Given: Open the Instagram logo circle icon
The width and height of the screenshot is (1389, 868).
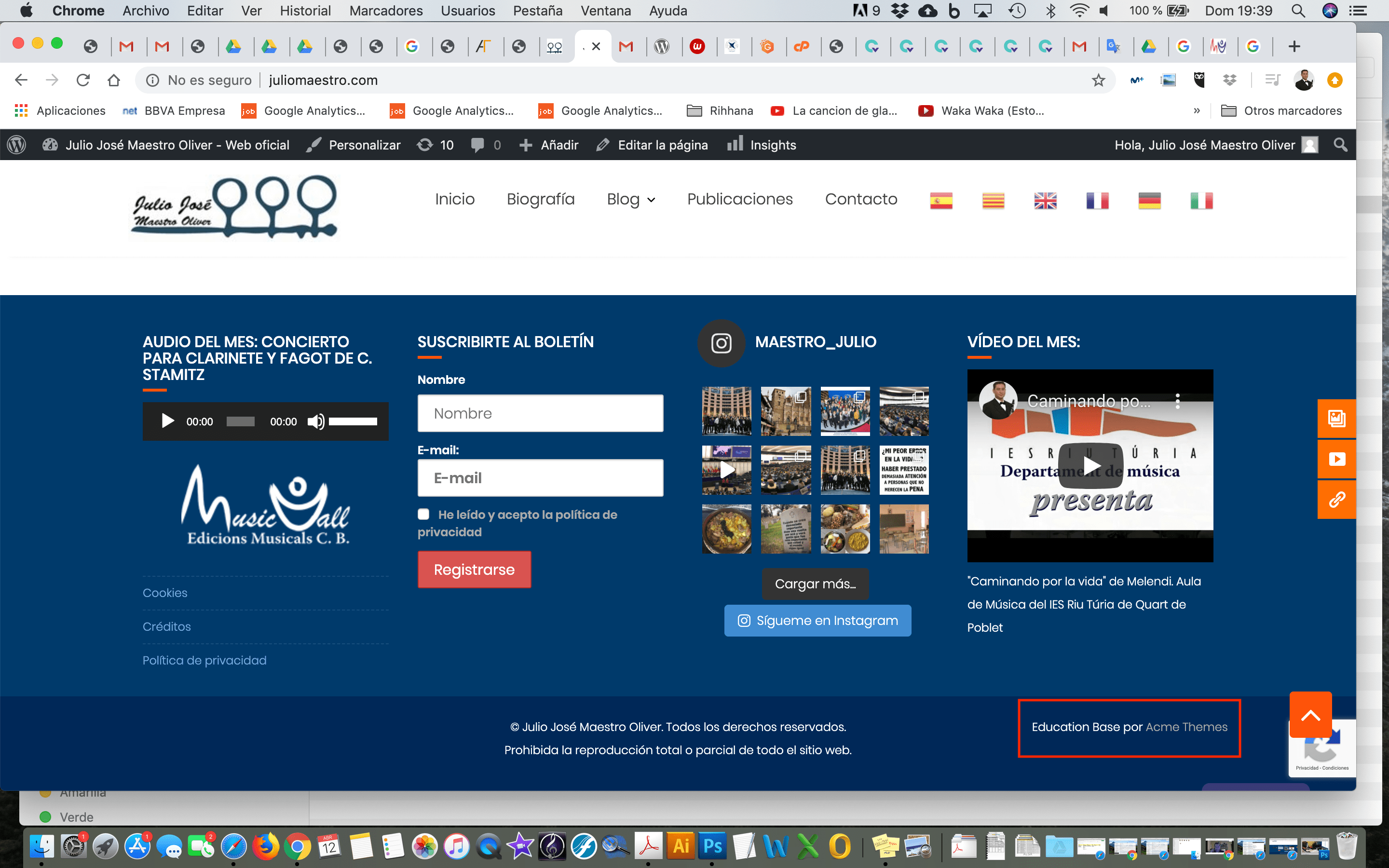Looking at the screenshot, I should [x=721, y=343].
